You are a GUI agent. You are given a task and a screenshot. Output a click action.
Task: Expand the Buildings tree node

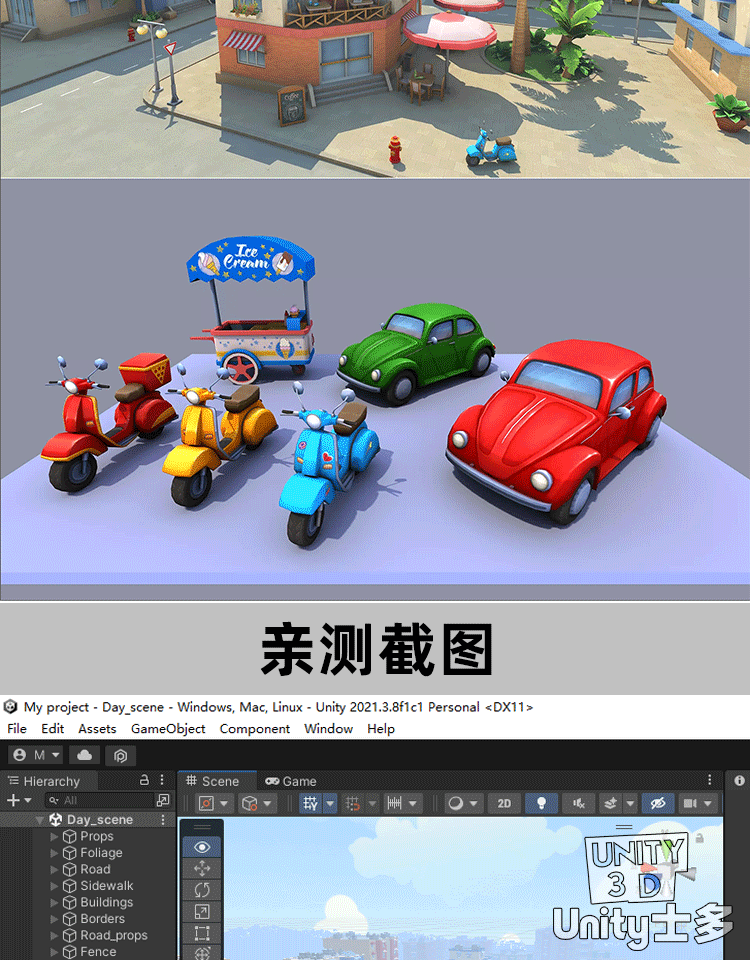click(54, 903)
